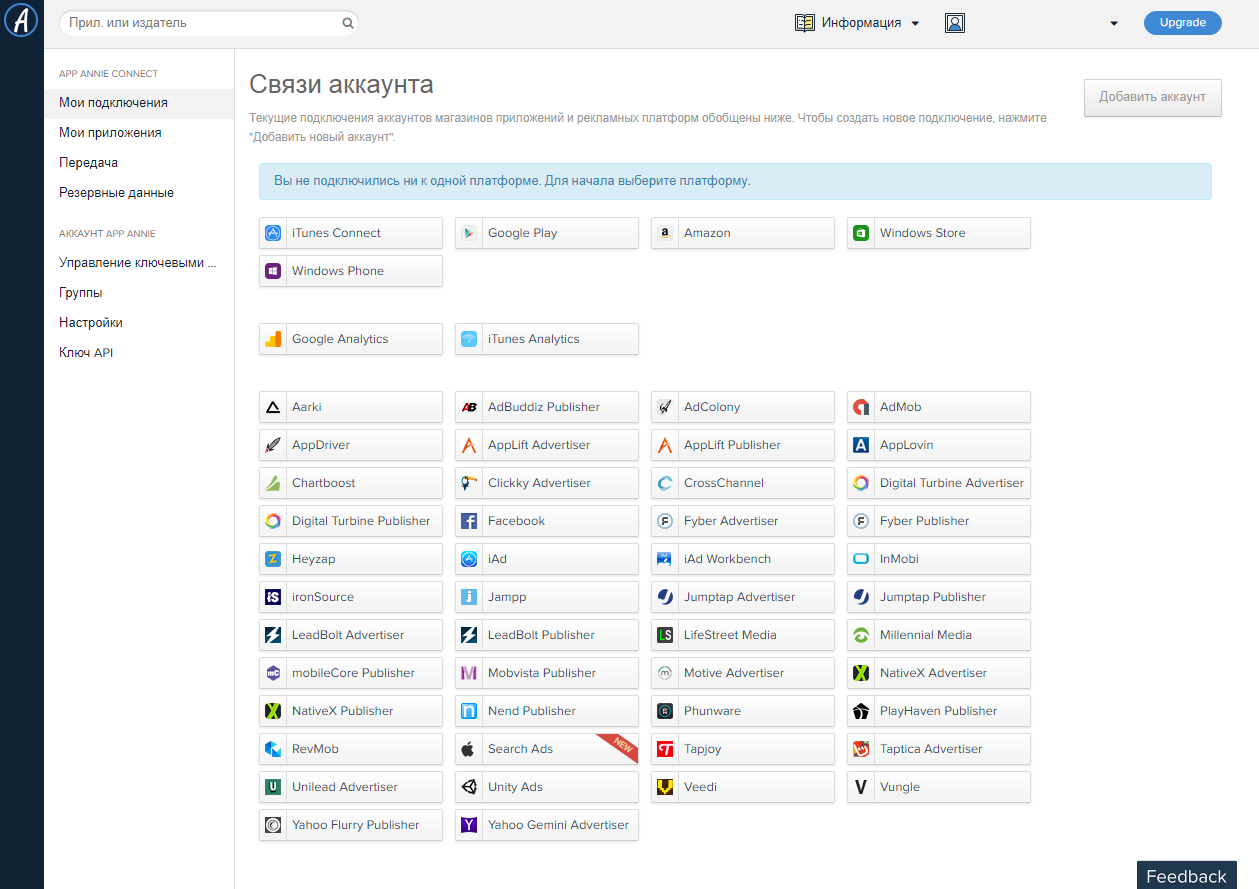Click the user profile portrait icon

pyautogui.click(x=955, y=23)
